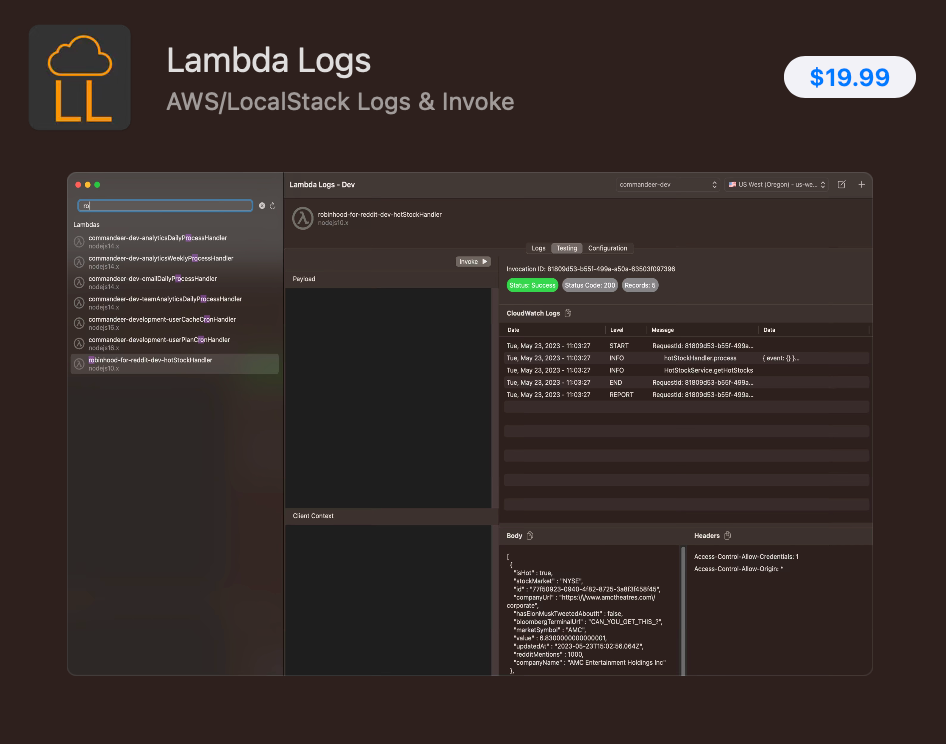The height and width of the screenshot is (744, 946).
Task: Click the Body panel scrollbar
Action: 683,610
